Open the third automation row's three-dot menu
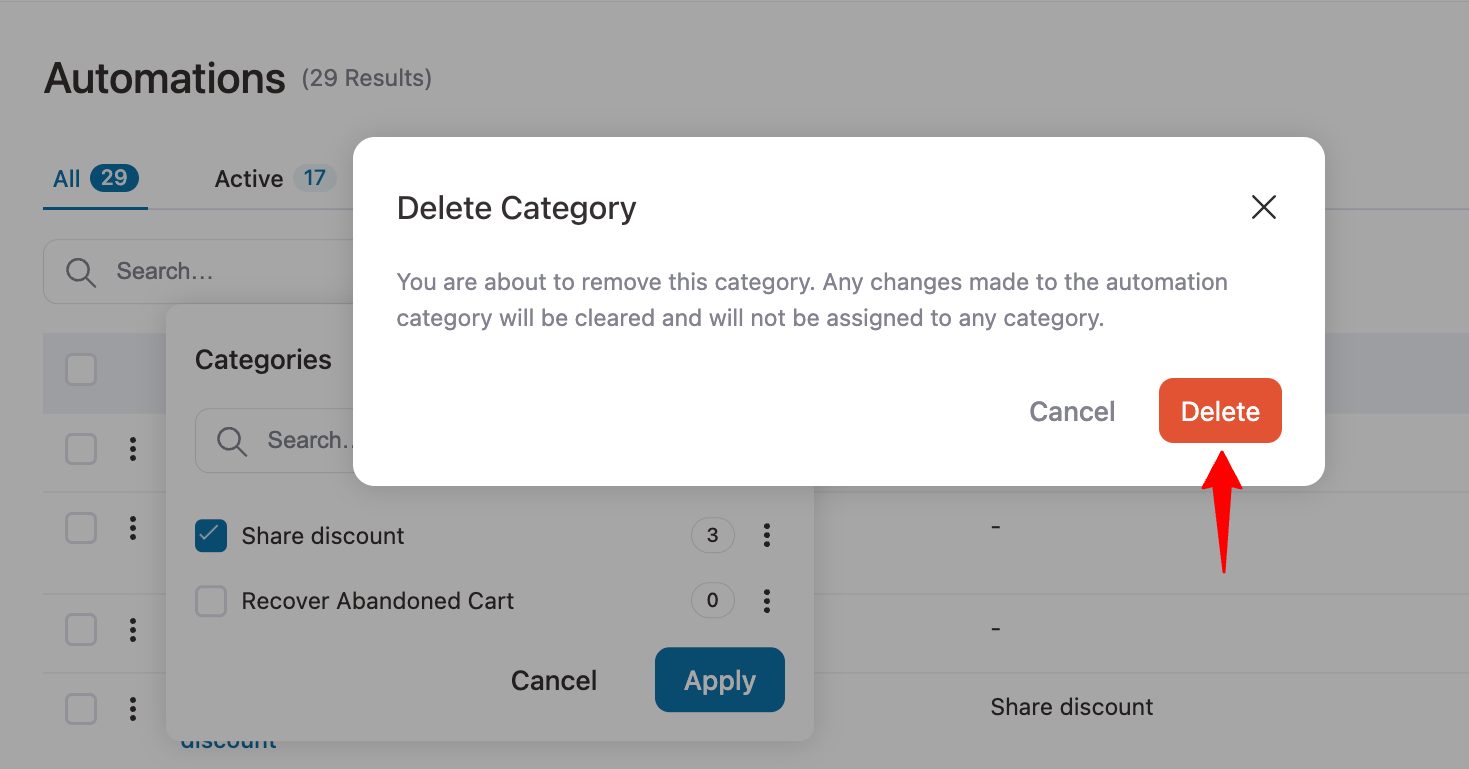 pos(133,630)
